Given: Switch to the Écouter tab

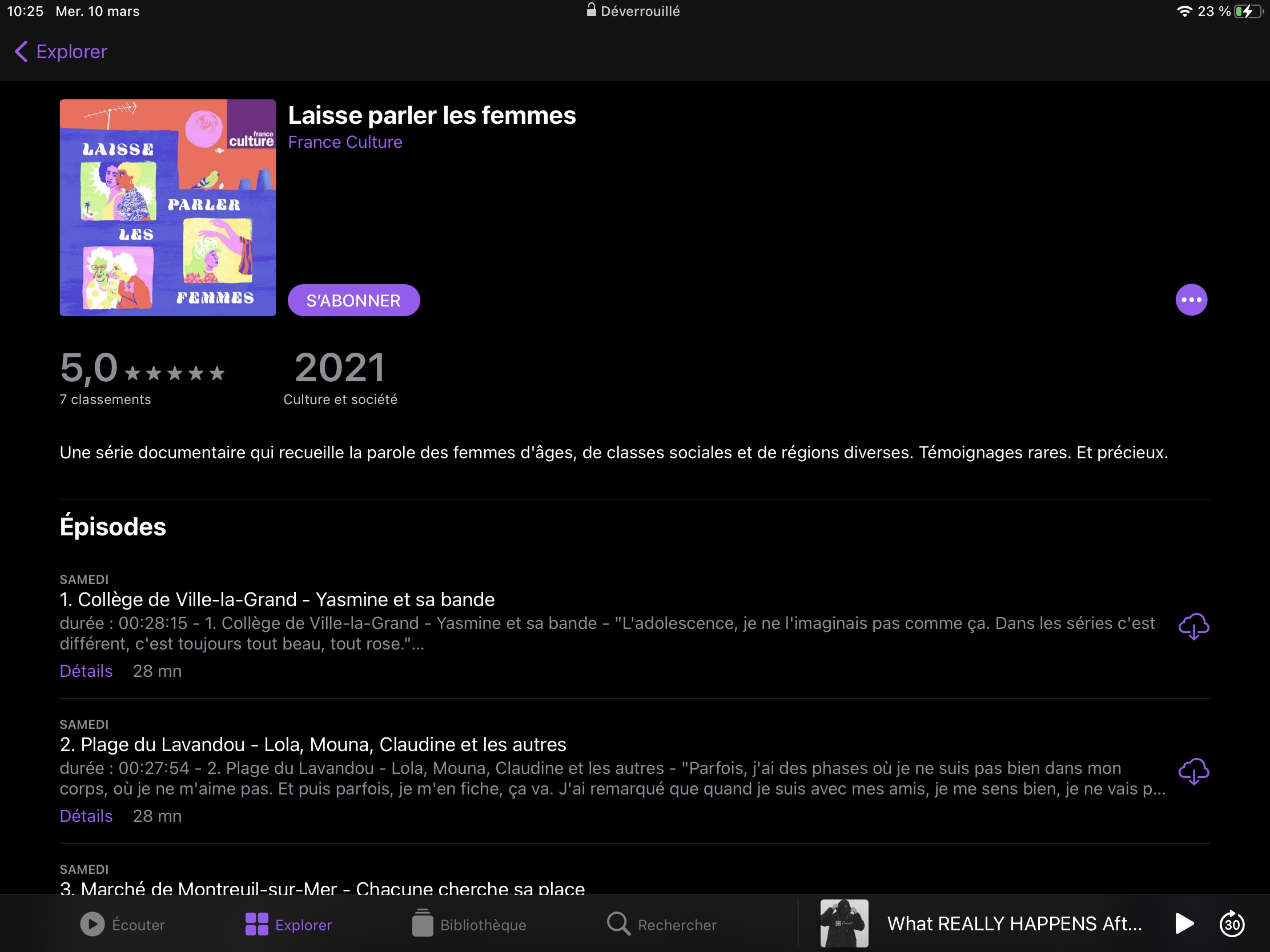Looking at the screenshot, I should click(x=122, y=925).
